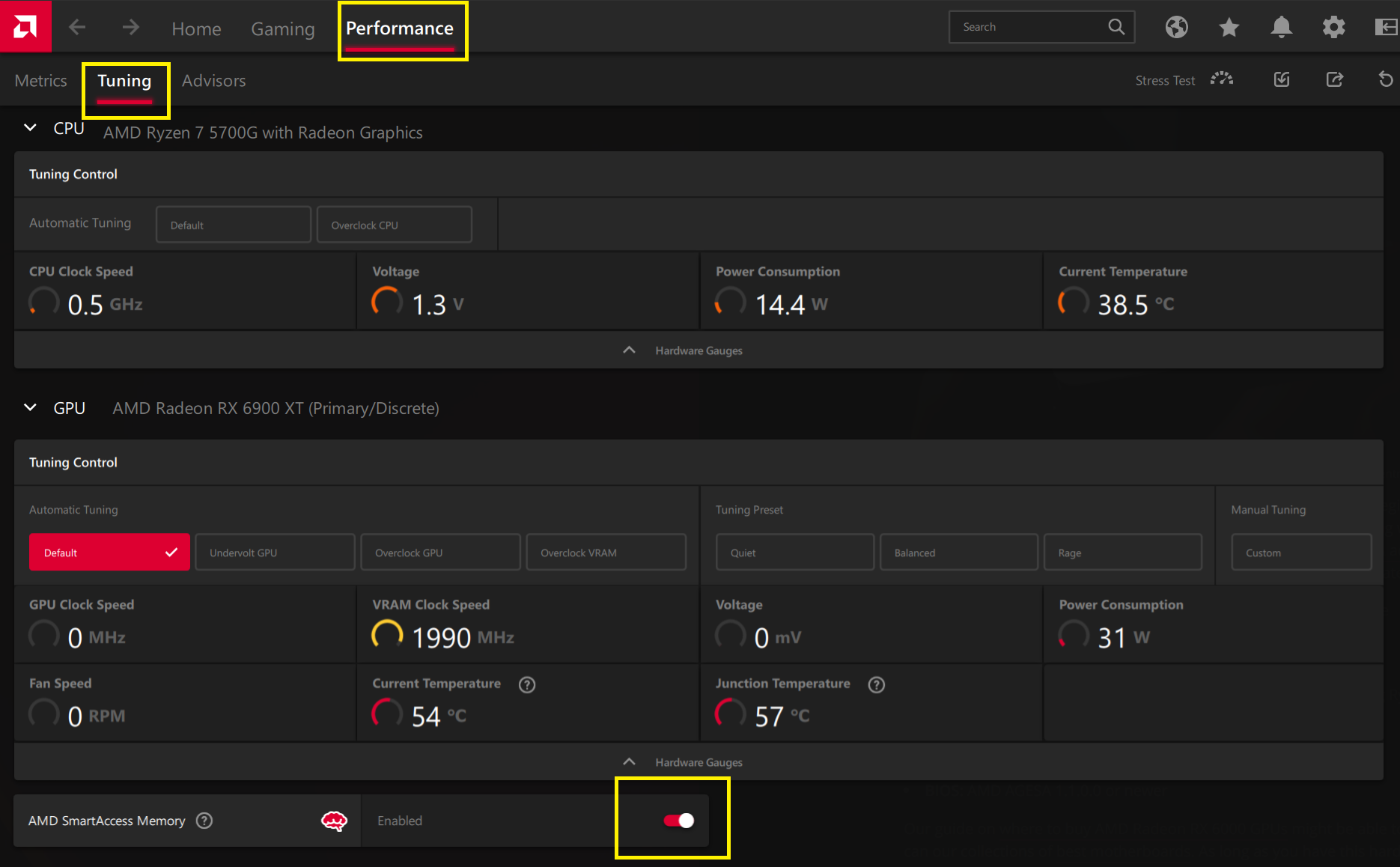Click the SmartAccess Memory brain icon
1400x867 pixels.
[334, 821]
